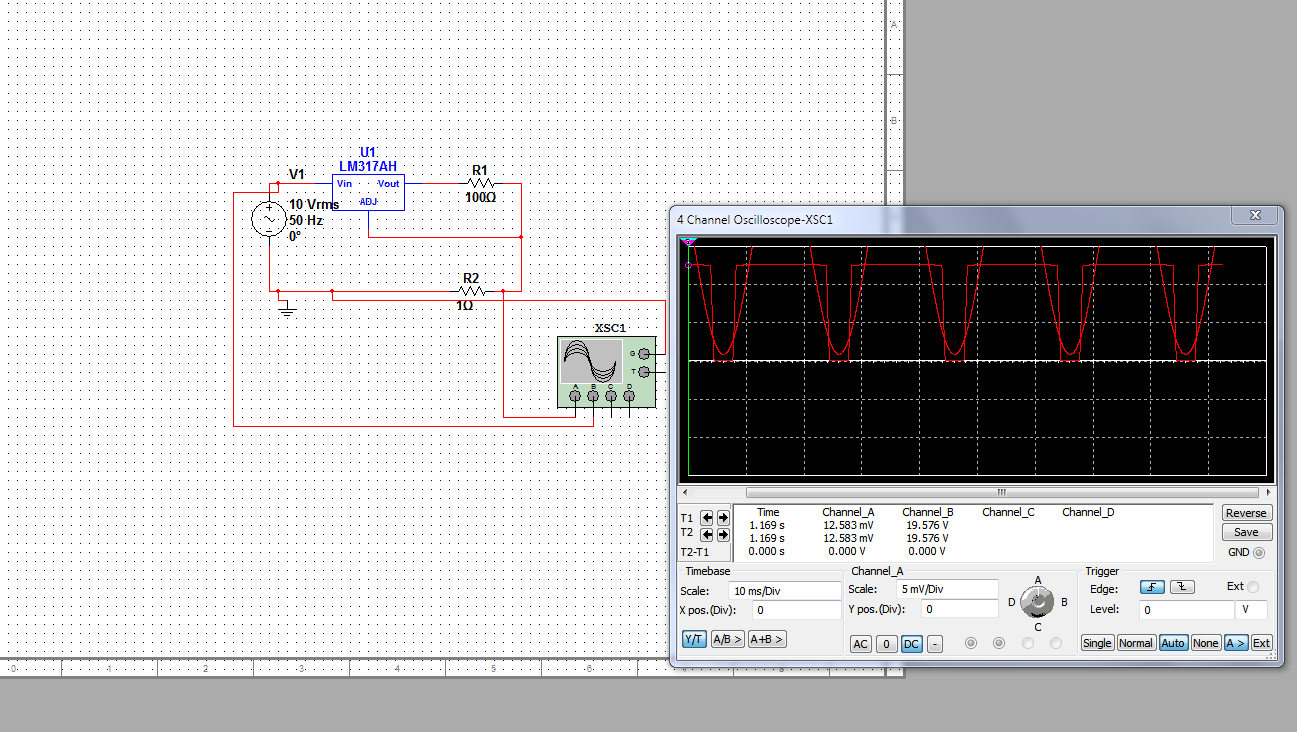The width and height of the screenshot is (1297, 732).
Task: Click the XSC1 oscilloscope instrument icon
Action: pos(605,371)
